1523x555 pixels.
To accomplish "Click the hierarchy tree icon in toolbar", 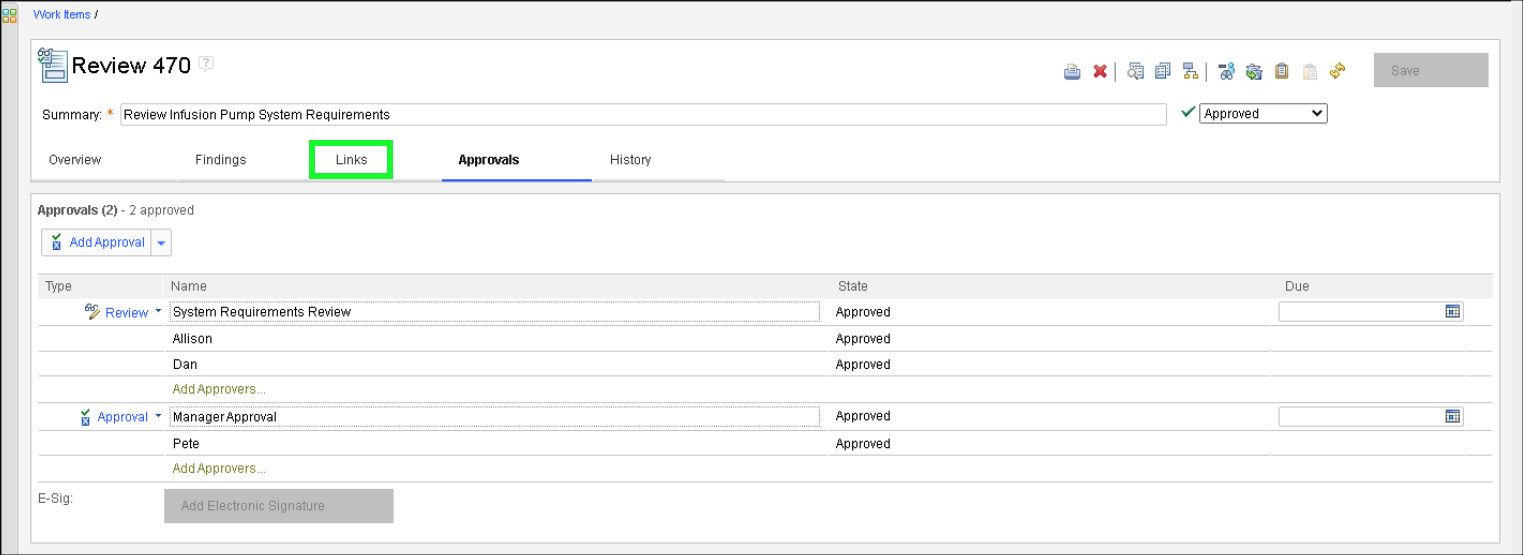I will coord(1190,71).
